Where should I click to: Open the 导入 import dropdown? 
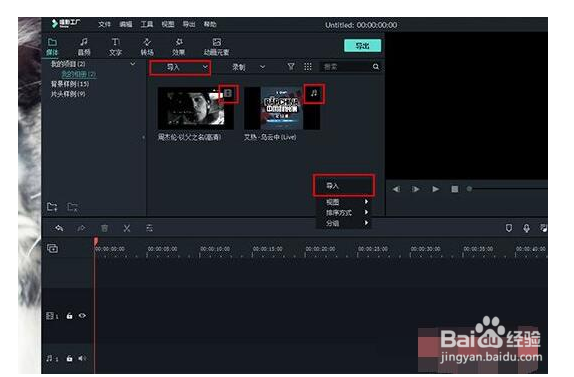coord(180,67)
